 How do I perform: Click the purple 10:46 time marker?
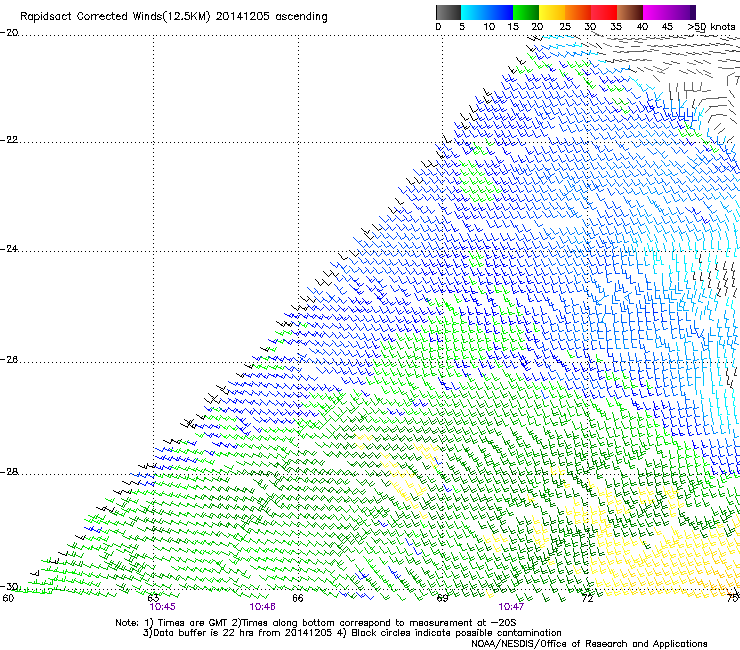tap(262, 607)
